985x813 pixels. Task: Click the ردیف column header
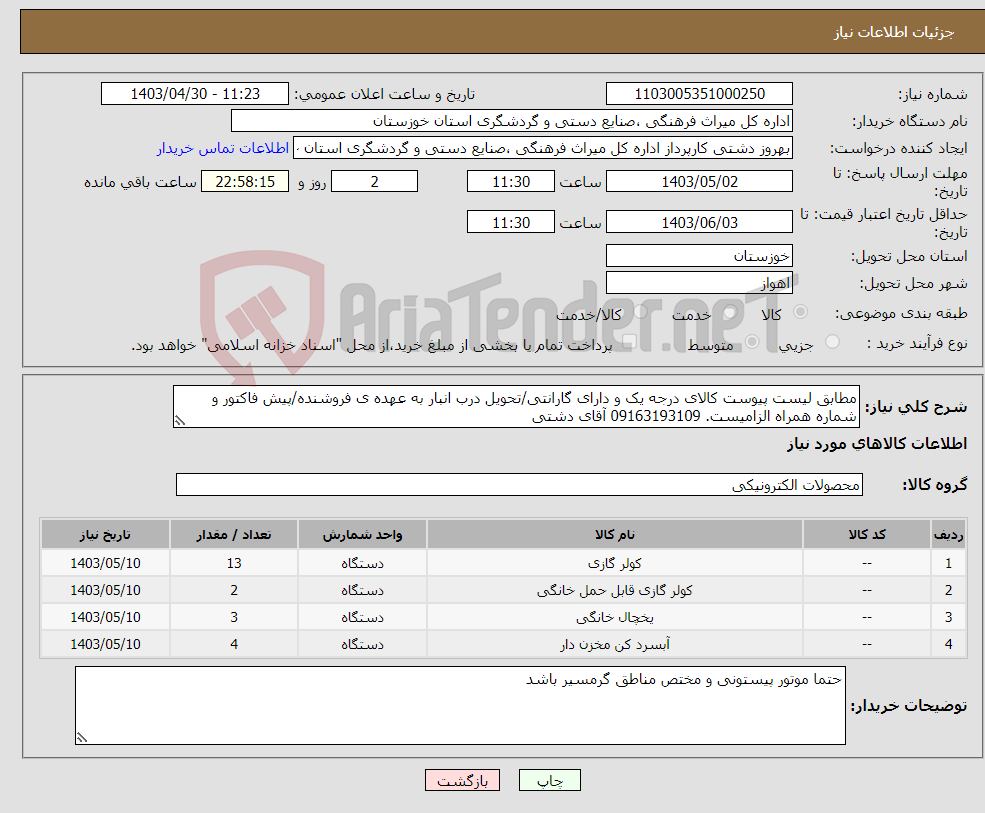(949, 535)
